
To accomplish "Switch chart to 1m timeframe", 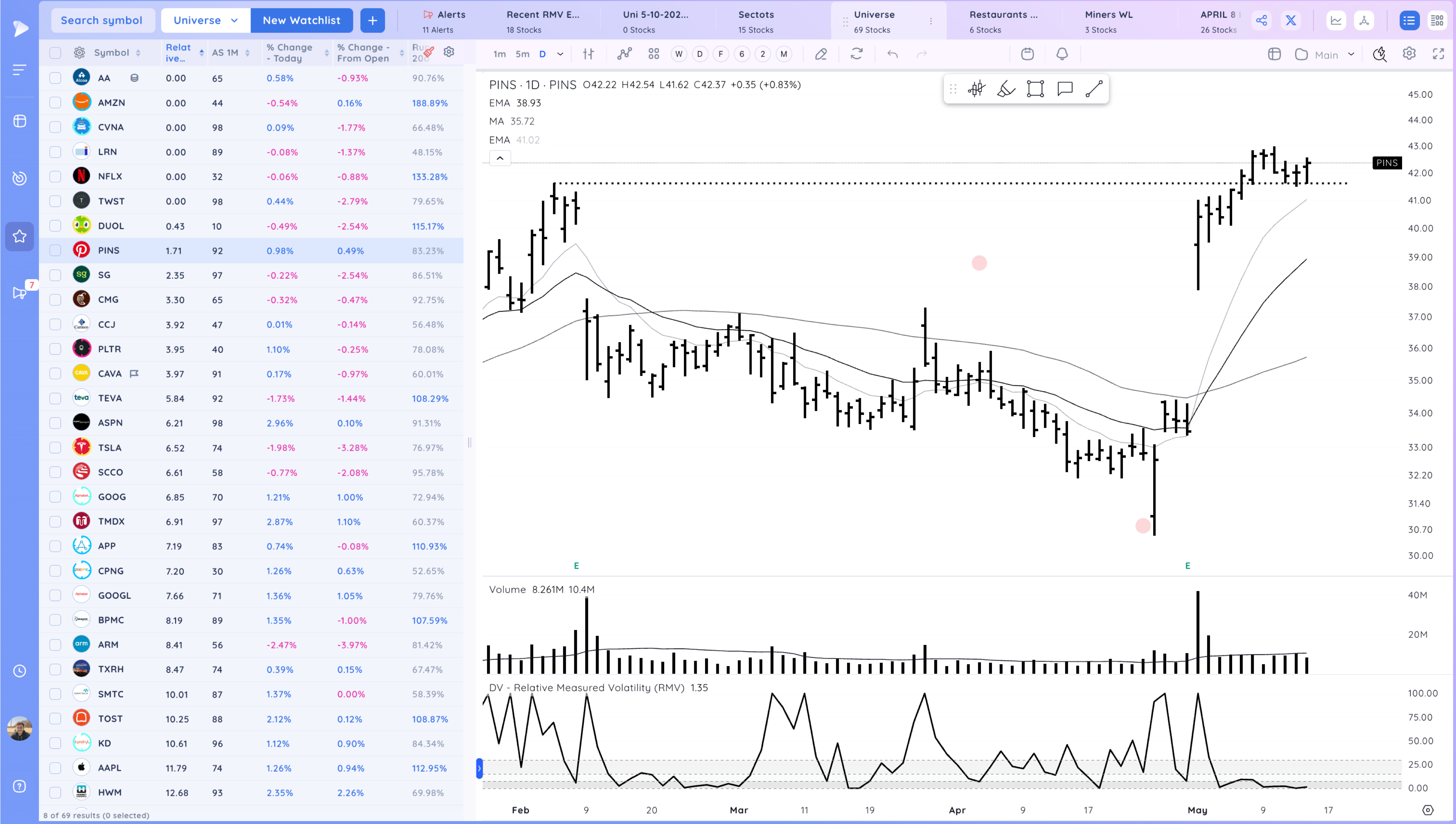I will (499, 54).
